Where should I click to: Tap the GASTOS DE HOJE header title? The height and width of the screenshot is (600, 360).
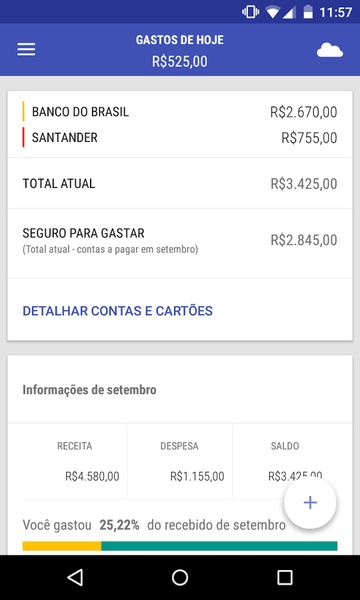(x=180, y=40)
